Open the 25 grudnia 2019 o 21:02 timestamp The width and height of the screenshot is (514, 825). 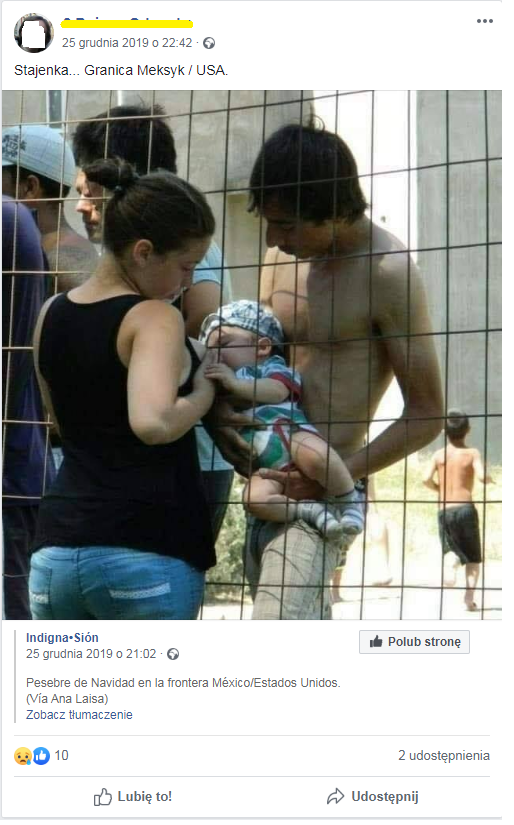[x=91, y=654]
